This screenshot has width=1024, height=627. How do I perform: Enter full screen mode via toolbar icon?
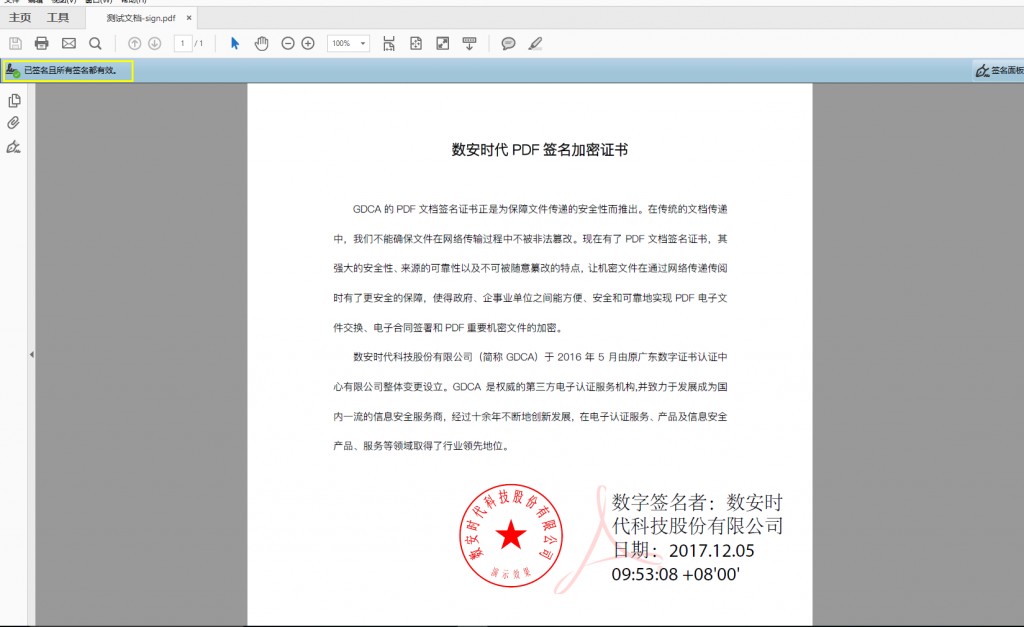pos(443,44)
